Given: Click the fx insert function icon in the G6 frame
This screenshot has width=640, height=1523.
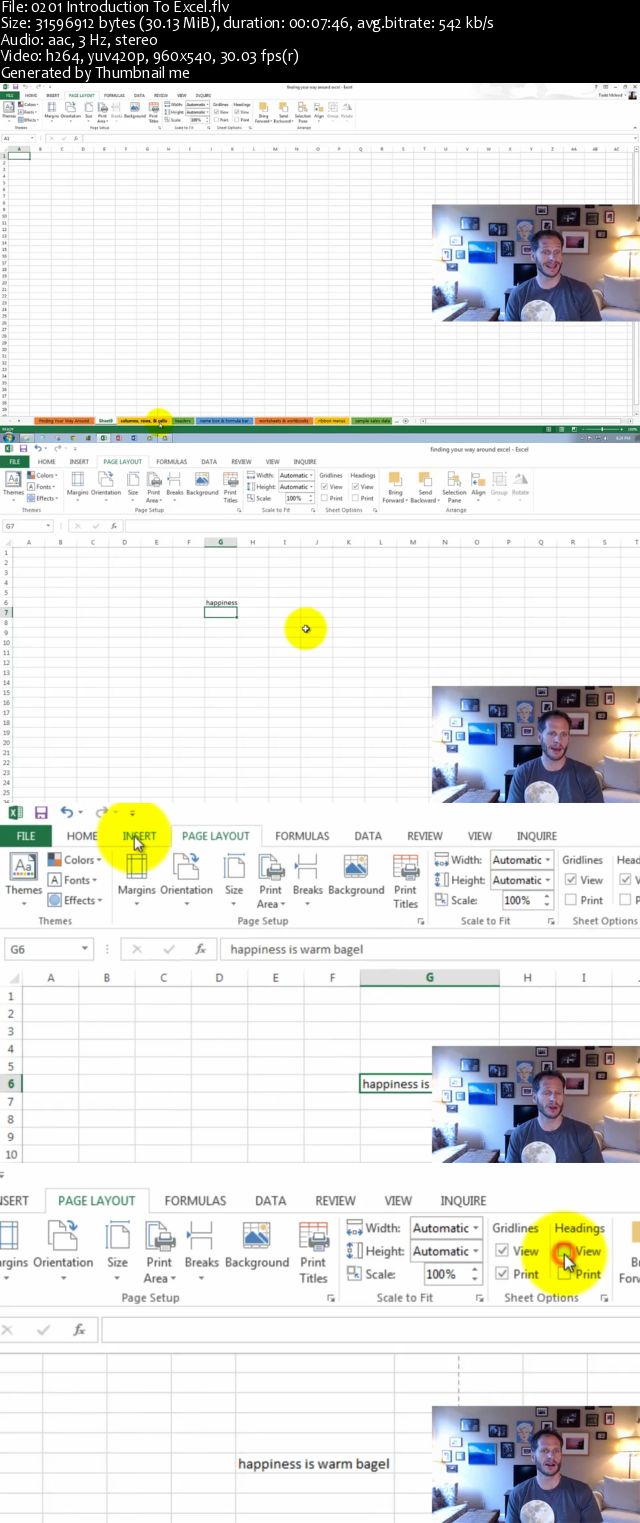Looking at the screenshot, I should coord(200,949).
